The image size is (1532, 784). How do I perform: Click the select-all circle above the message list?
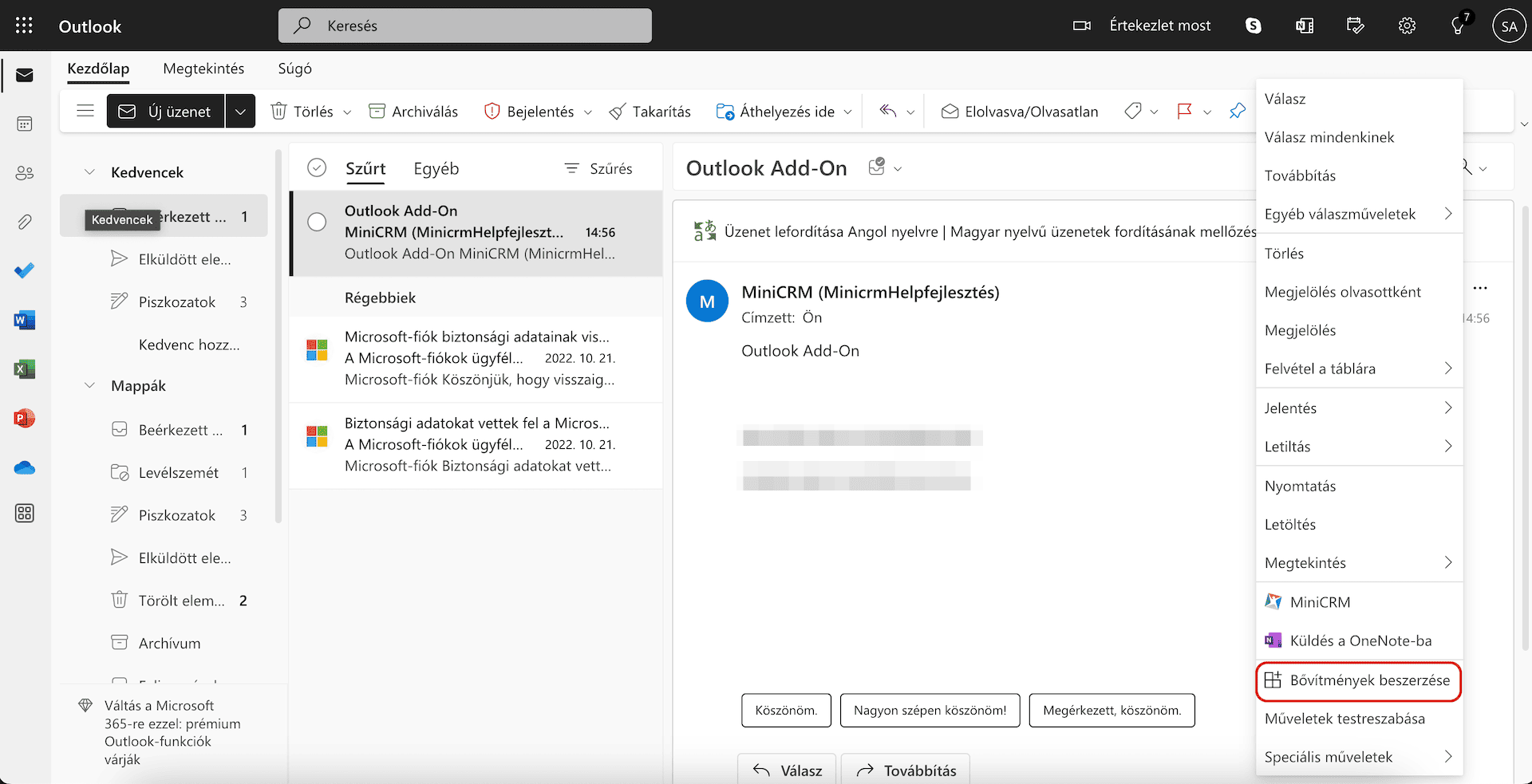click(317, 167)
